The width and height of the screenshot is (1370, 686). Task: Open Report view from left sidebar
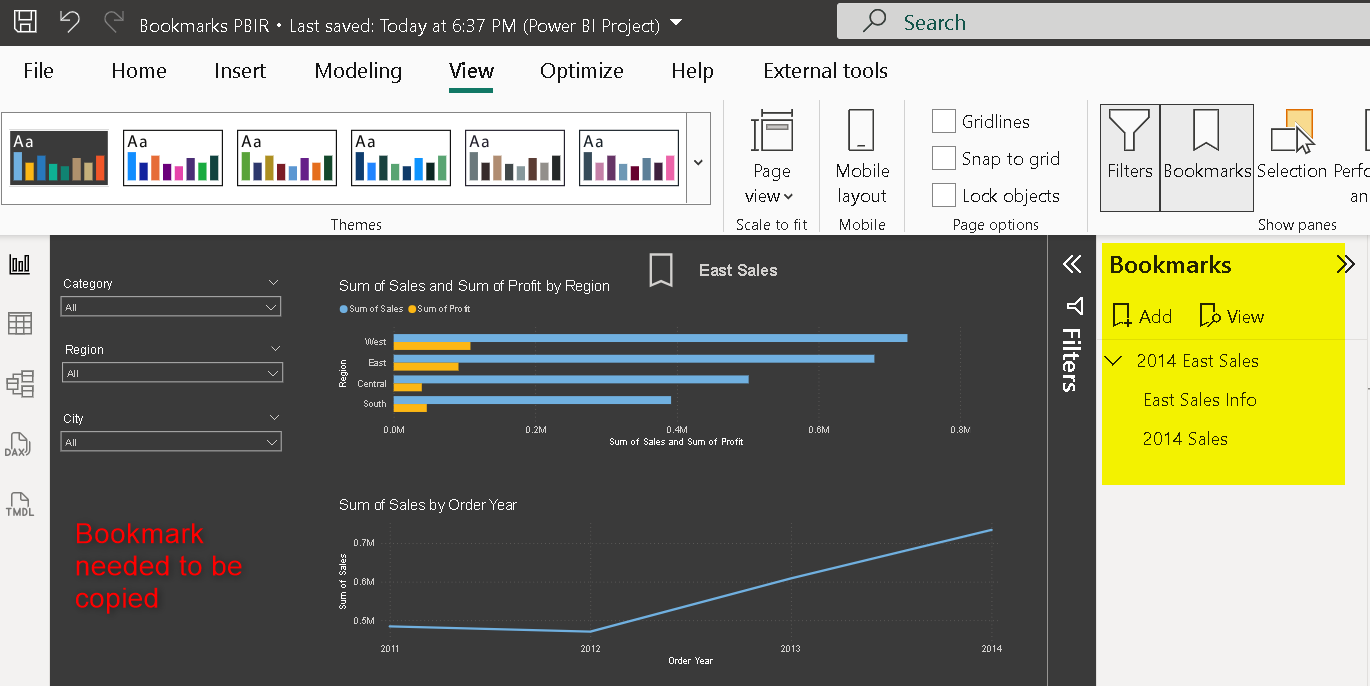click(x=20, y=264)
